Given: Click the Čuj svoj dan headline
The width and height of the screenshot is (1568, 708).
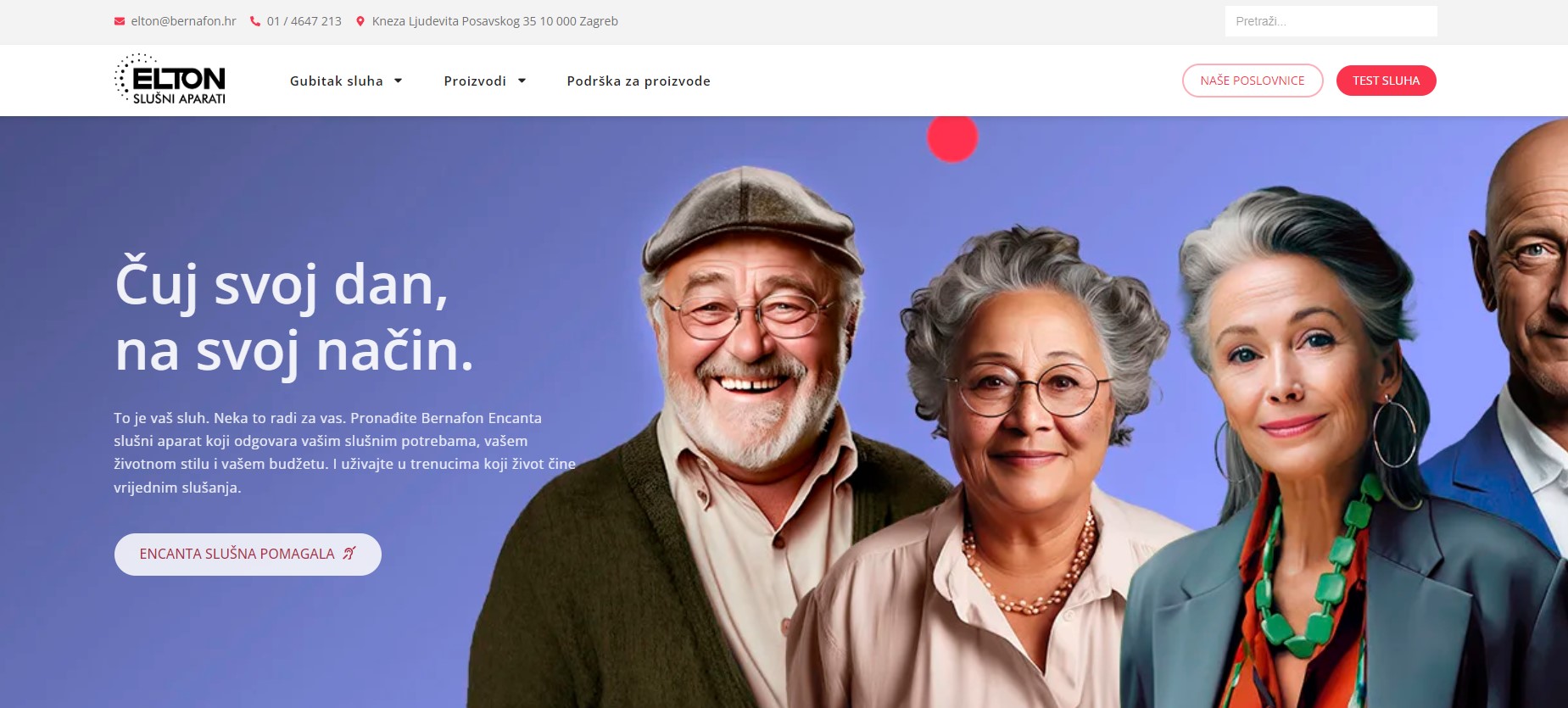Looking at the screenshot, I should click(293, 317).
